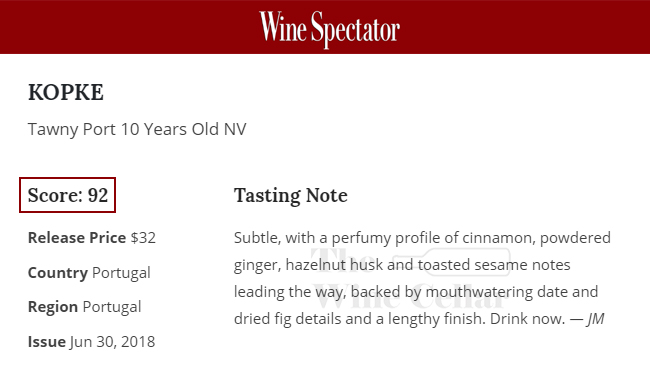
Task: Select the Portugal region value
Action: [x=112, y=307]
